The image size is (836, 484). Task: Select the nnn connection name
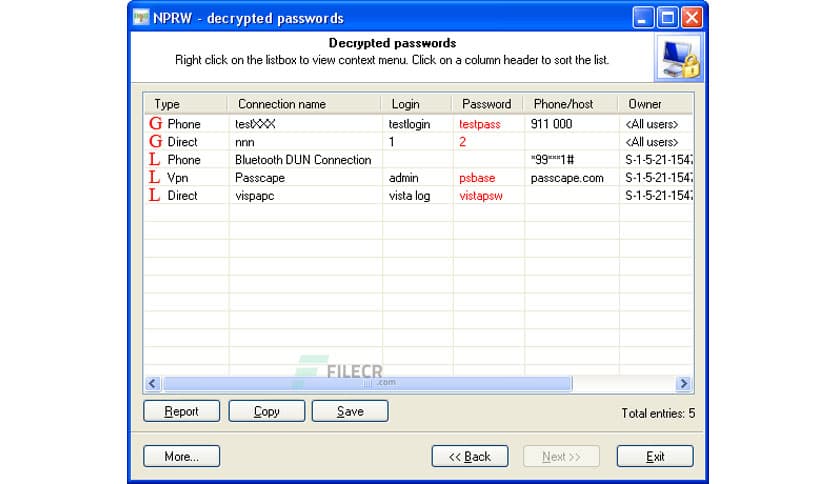point(245,142)
